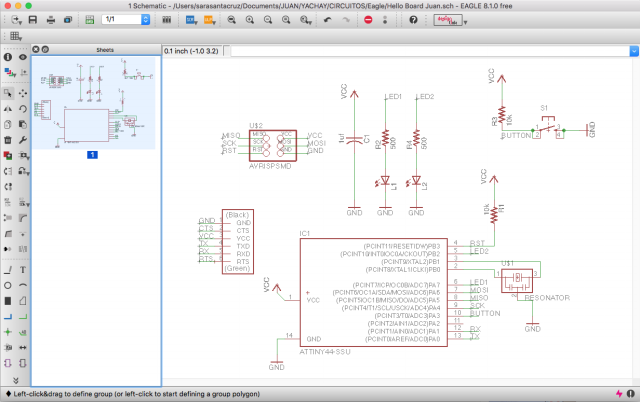Click the Print icon in toolbar

(51, 20)
